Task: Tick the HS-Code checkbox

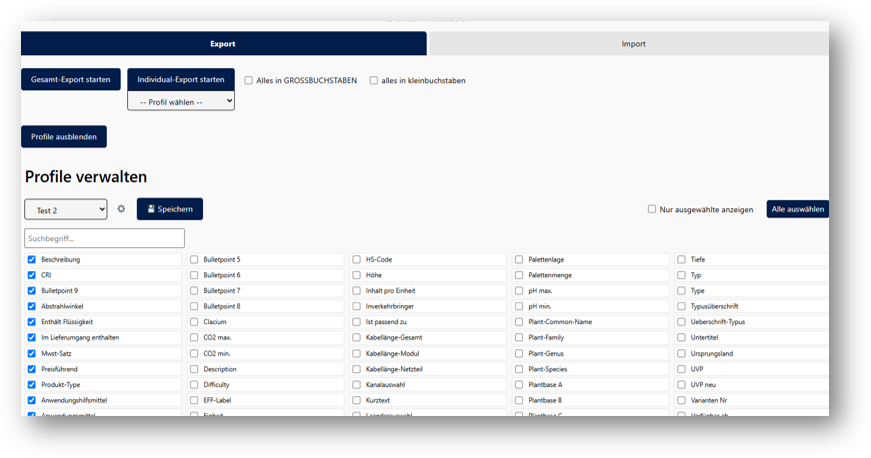Action: coord(356,260)
